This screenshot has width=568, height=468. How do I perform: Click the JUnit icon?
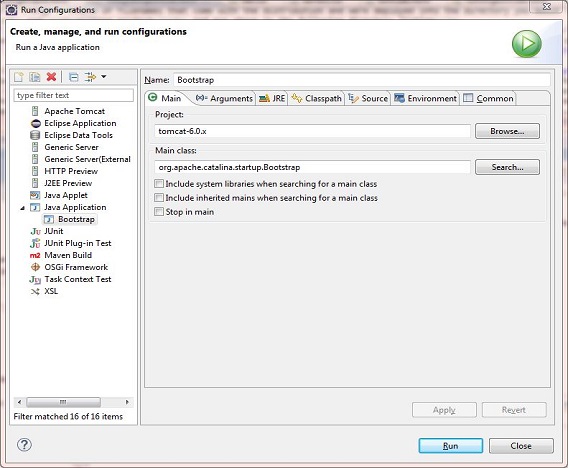coord(35,231)
